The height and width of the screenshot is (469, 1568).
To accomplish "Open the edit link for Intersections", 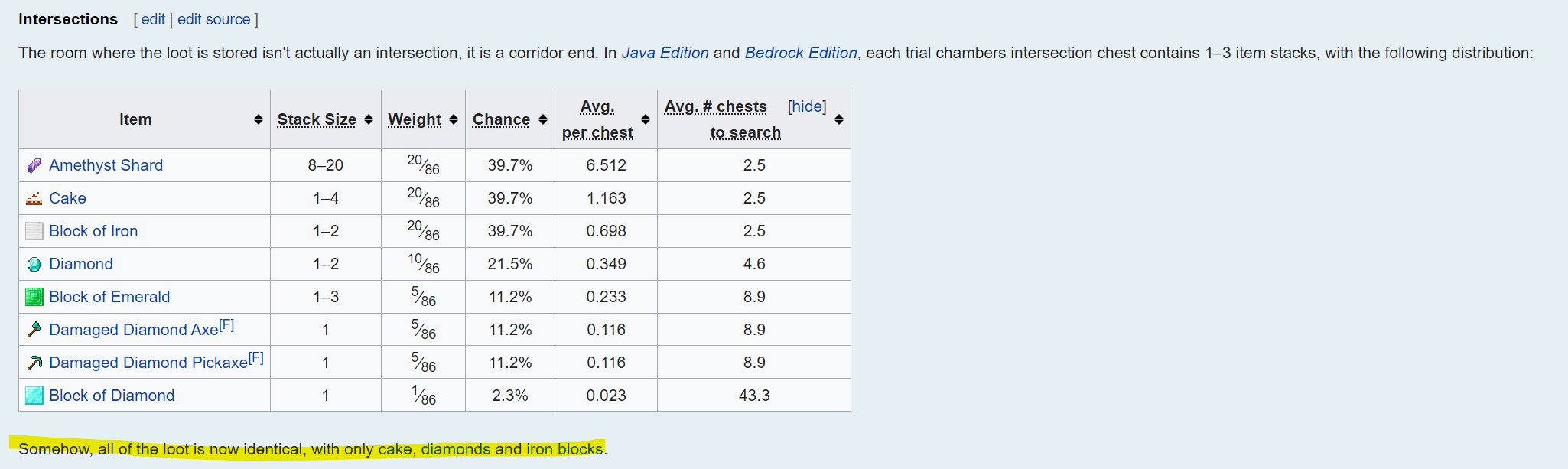I will pos(153,19).
